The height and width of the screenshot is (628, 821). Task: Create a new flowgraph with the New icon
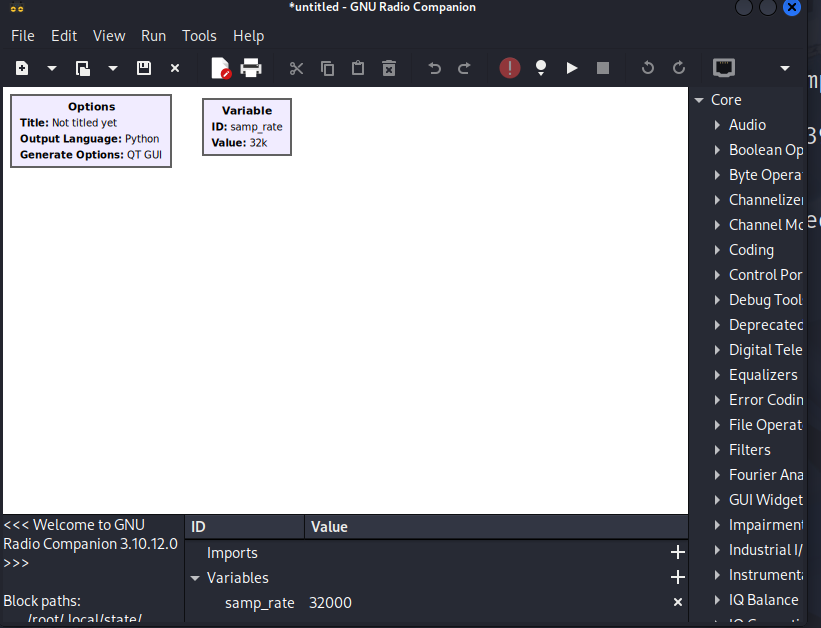click(22, 68)
